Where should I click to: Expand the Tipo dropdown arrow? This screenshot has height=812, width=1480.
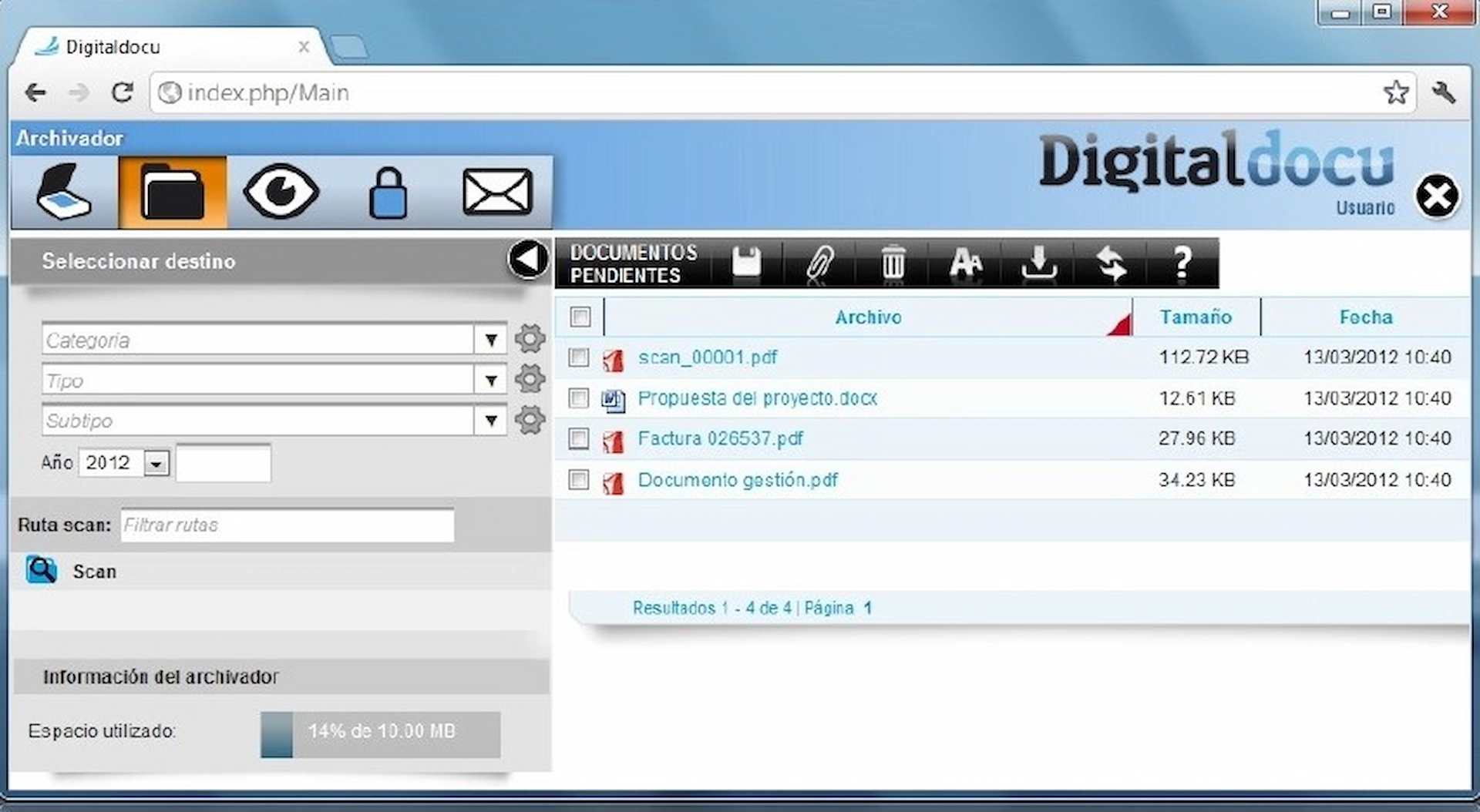[490, 380]
